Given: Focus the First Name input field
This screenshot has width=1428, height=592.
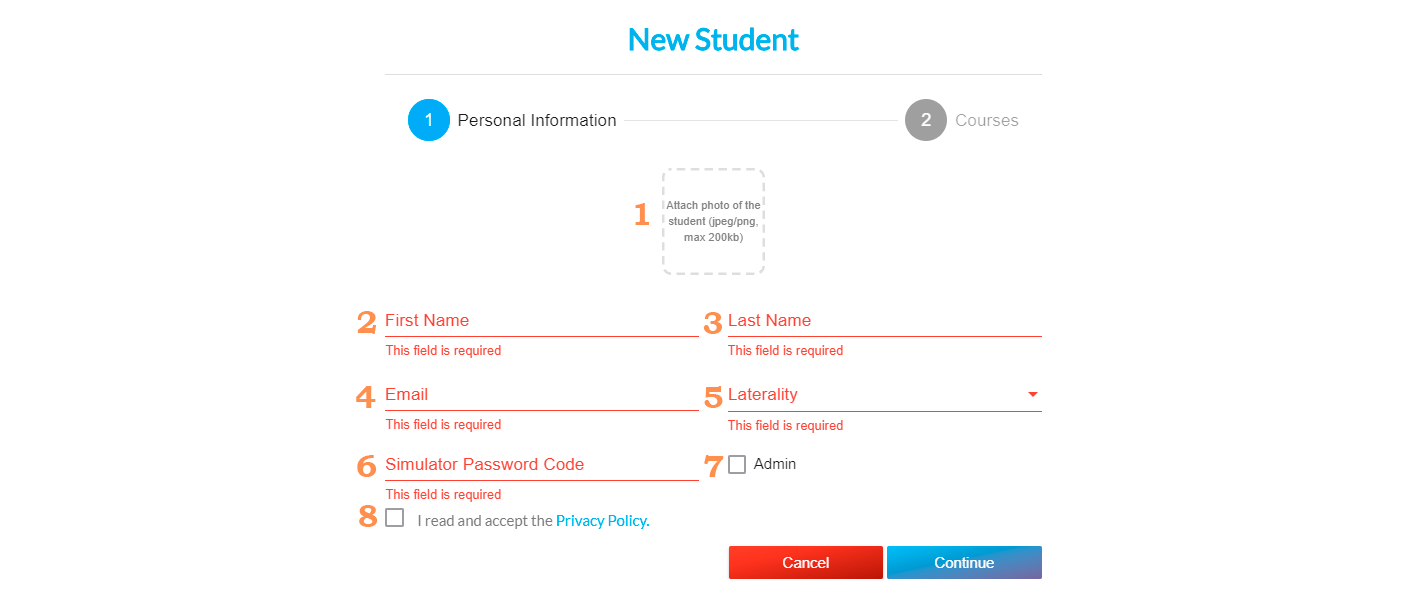Looking at the screenshot, I should tap(541, 320).
